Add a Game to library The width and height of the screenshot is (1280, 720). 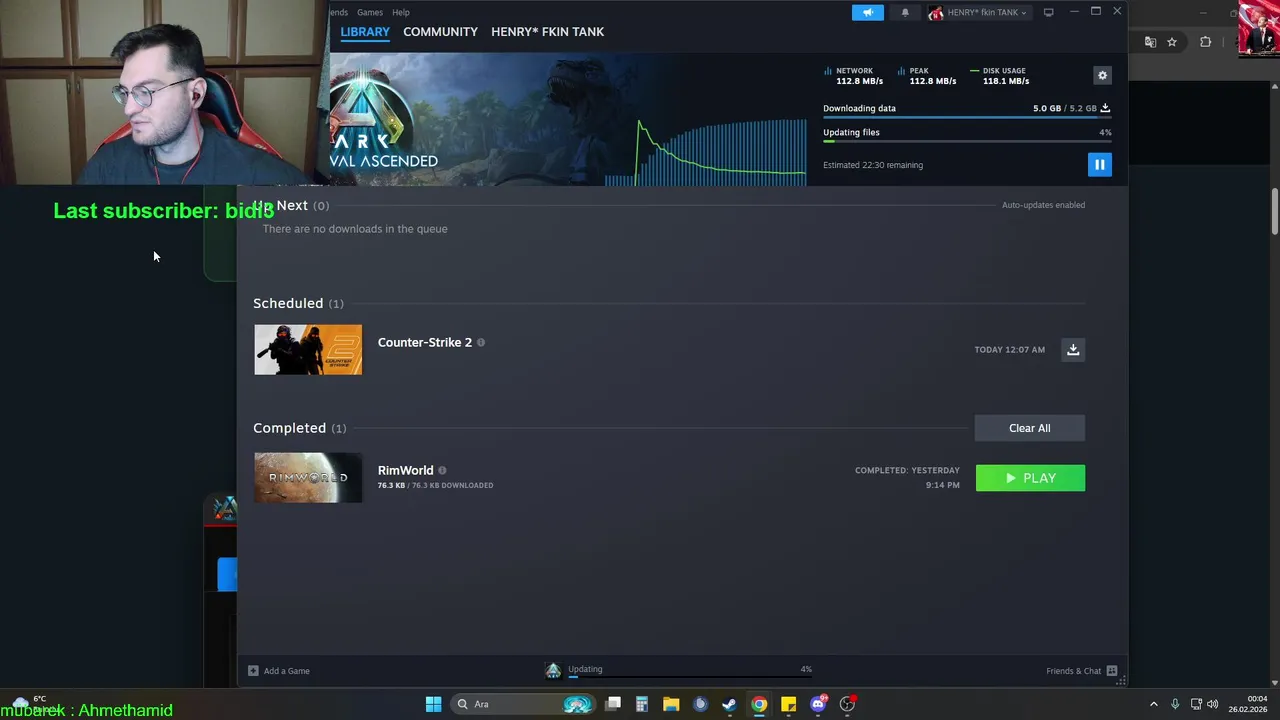(279, 671)
